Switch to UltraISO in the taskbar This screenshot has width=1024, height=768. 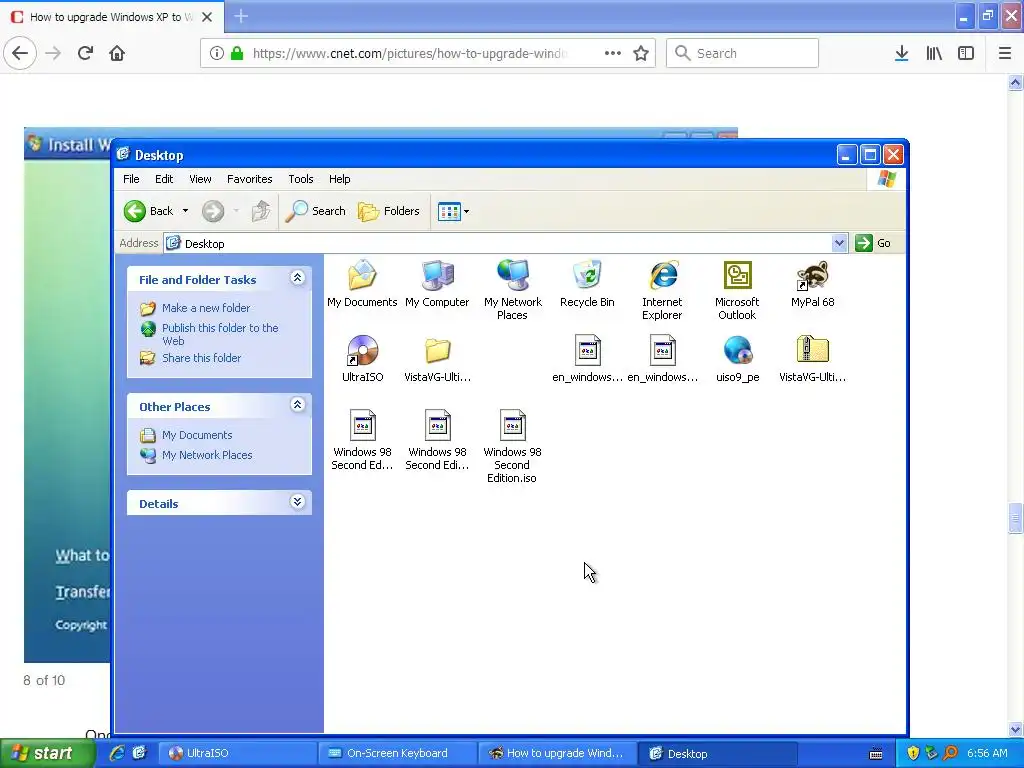(238, 753)
